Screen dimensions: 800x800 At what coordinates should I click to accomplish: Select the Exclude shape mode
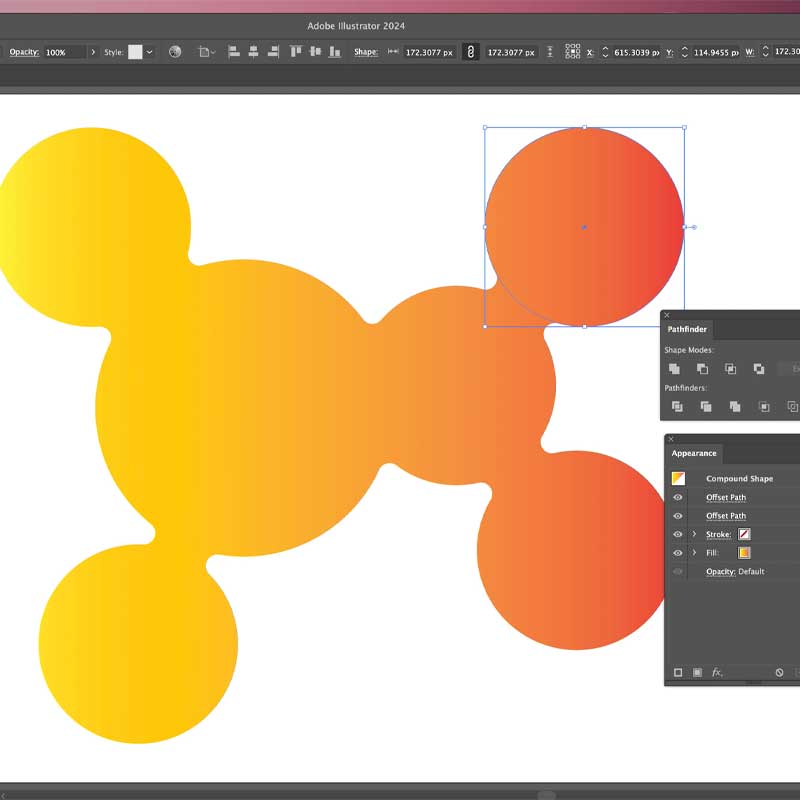point(759,368)
